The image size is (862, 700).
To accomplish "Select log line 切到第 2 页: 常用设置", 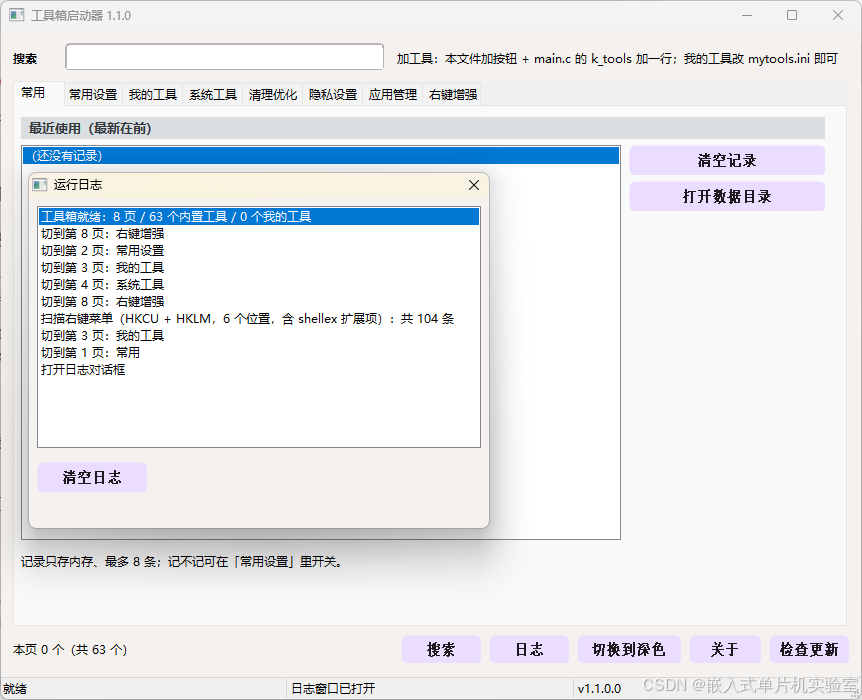I will (x=259, y=251).
